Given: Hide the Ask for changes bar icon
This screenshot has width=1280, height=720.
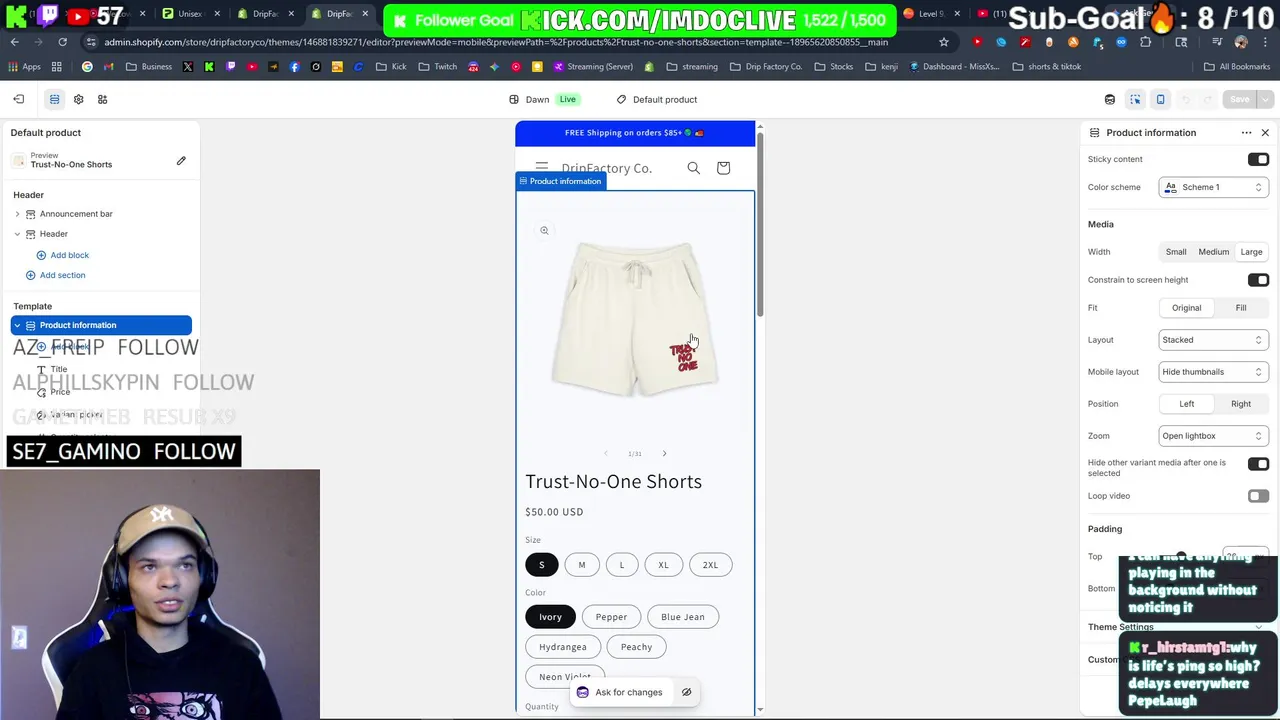Looking at the screenshot, I should pos(686,692).
